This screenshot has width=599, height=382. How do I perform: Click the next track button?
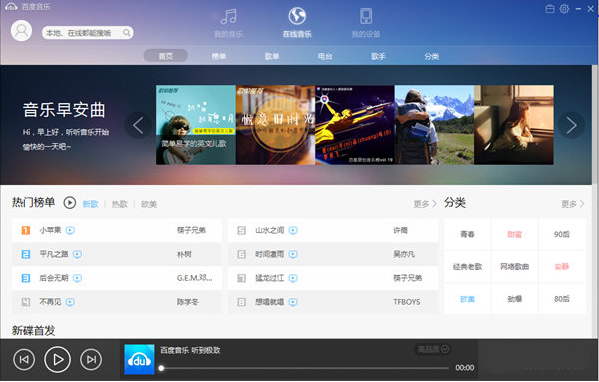click(91, 359)
